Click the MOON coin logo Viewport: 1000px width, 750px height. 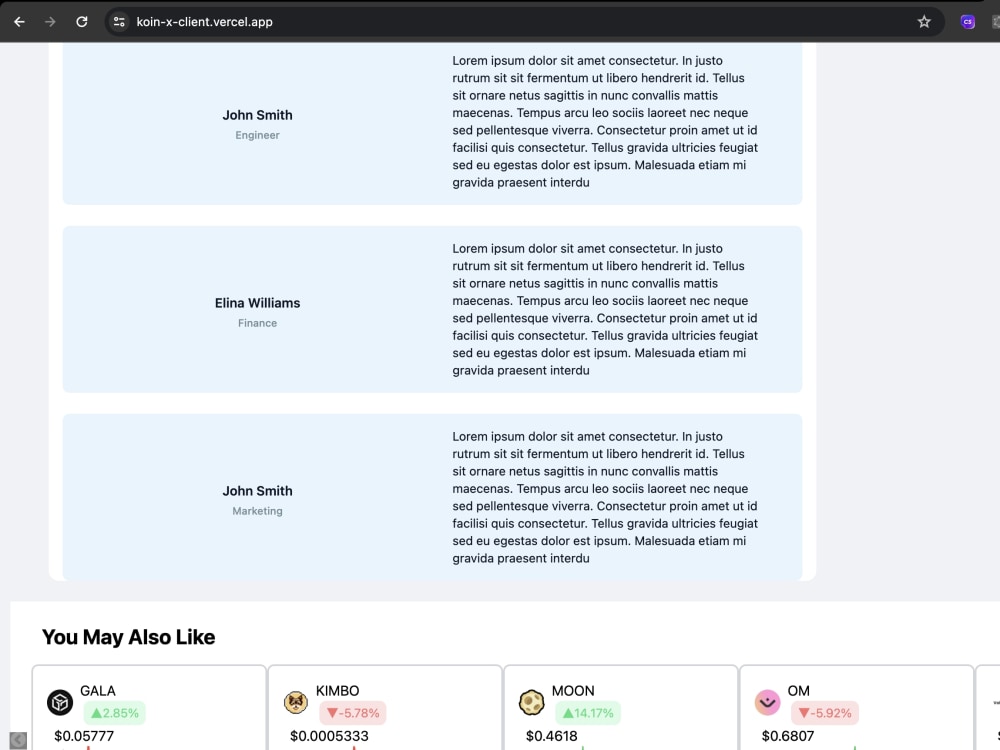531,702
